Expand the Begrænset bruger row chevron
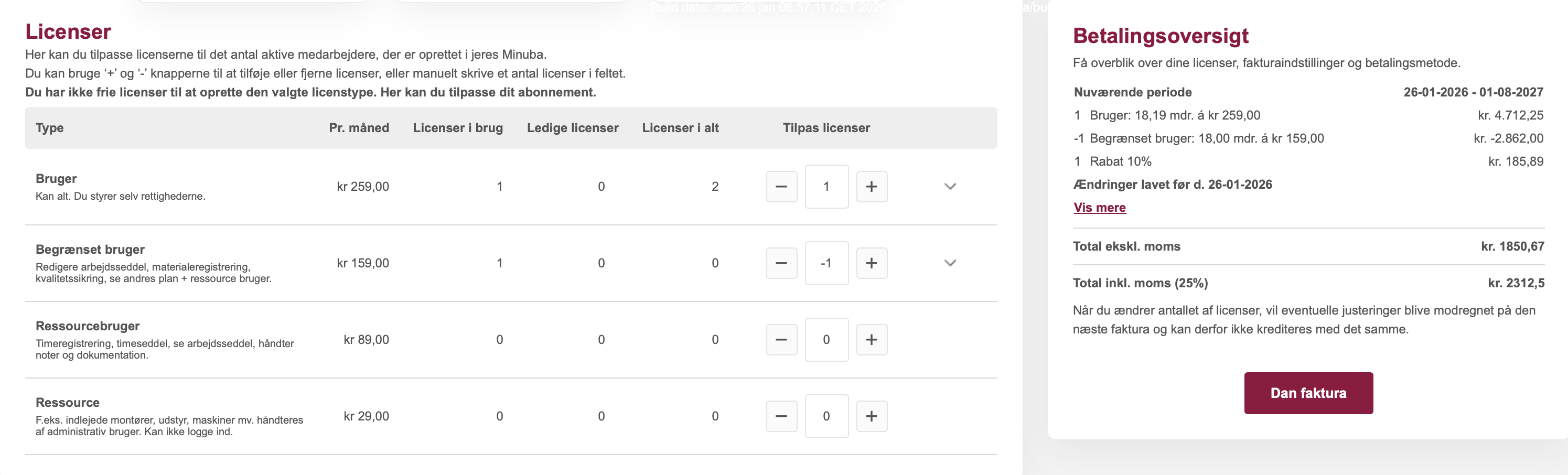Screen dimensions: 1568x475 pos(950,263)
